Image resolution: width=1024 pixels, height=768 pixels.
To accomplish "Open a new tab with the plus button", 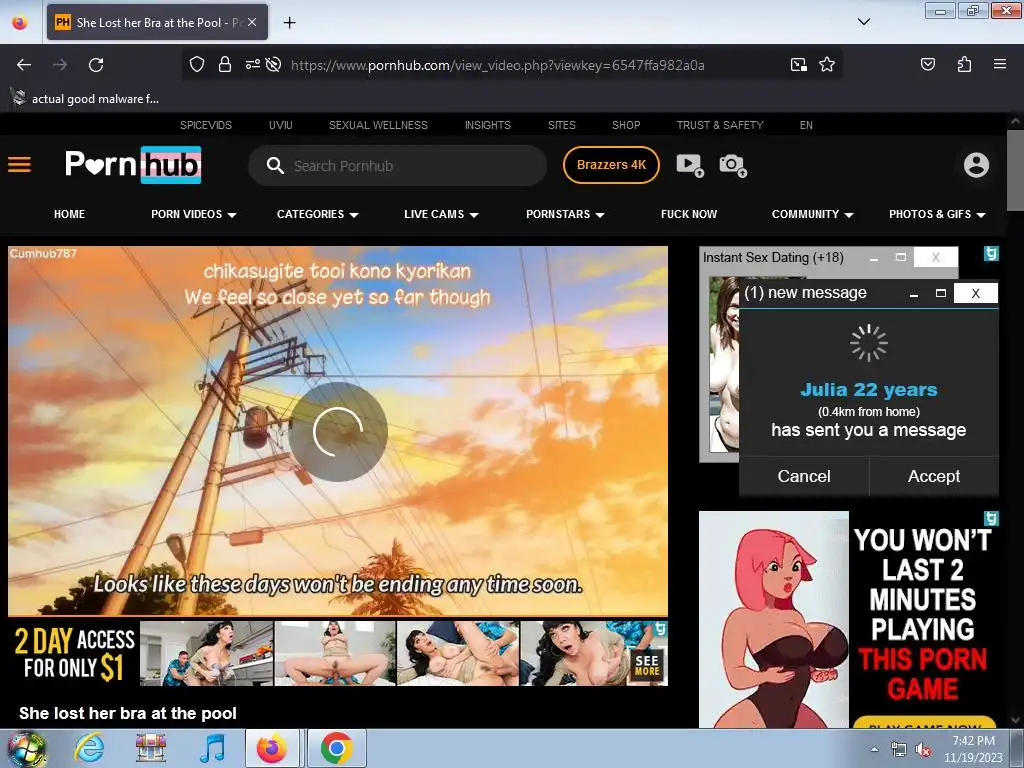I will pyautogui.click(x=289, y=23).
